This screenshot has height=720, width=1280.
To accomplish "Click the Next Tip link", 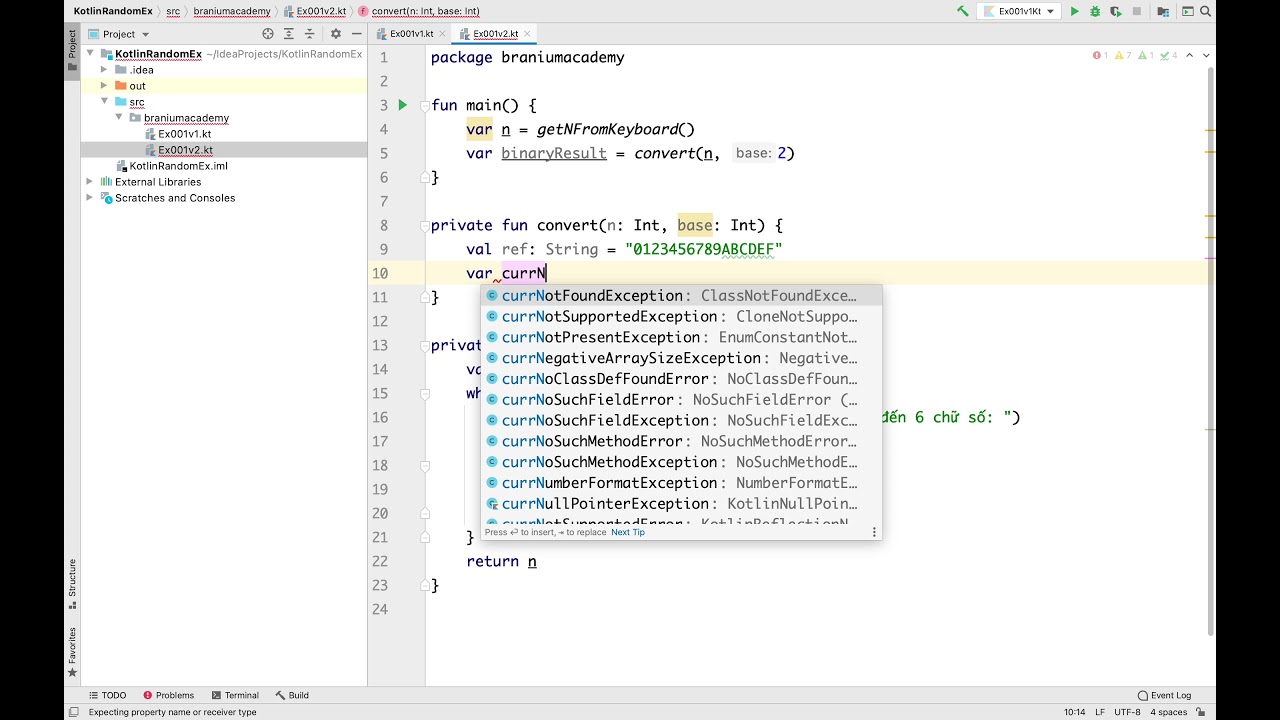I will tap(628, 532).
